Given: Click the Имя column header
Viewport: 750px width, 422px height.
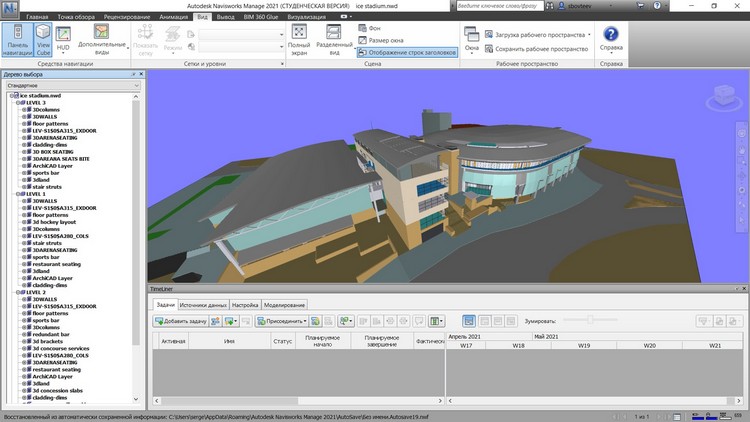Looking at the screenshot, I should coord(229,341).
